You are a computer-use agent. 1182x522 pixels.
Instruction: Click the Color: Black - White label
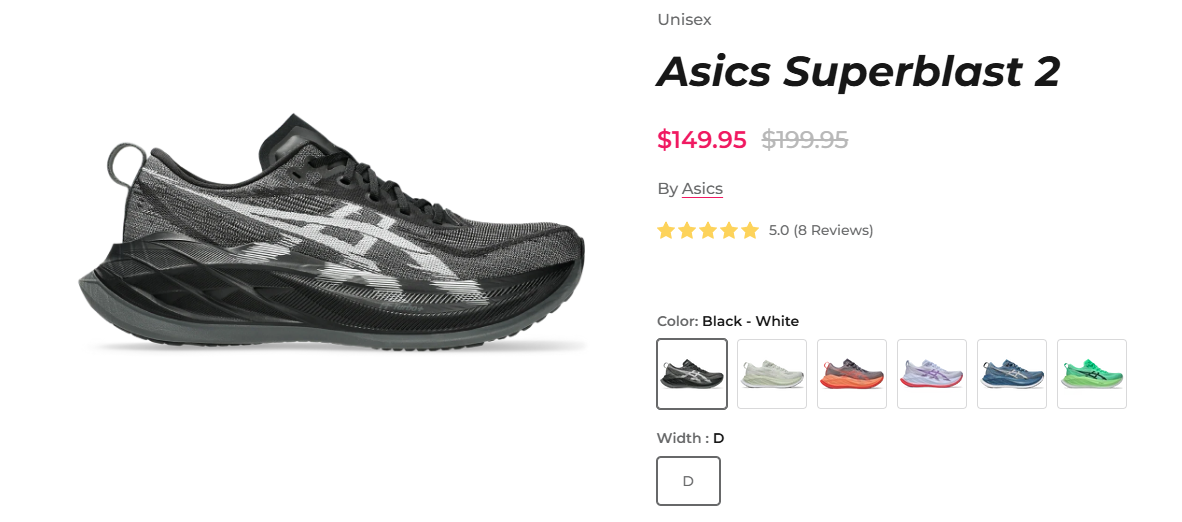tap(728, 321)
